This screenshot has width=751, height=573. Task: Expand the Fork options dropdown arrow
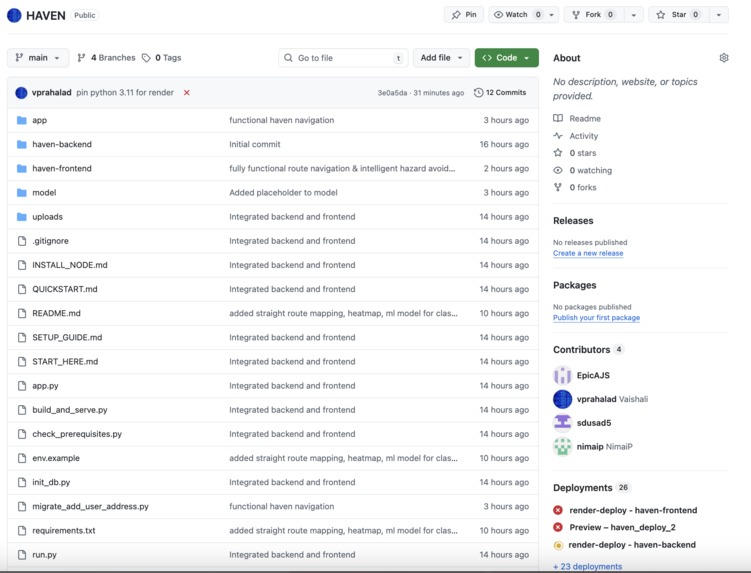pos(634,15)
